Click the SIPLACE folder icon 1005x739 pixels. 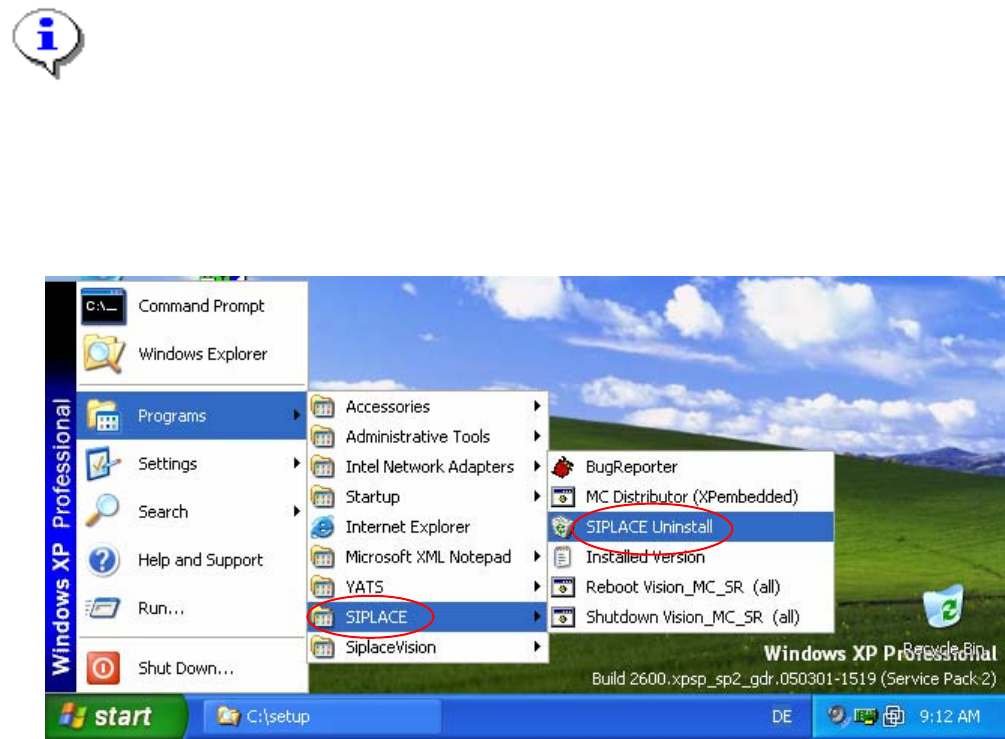(323, 617)
